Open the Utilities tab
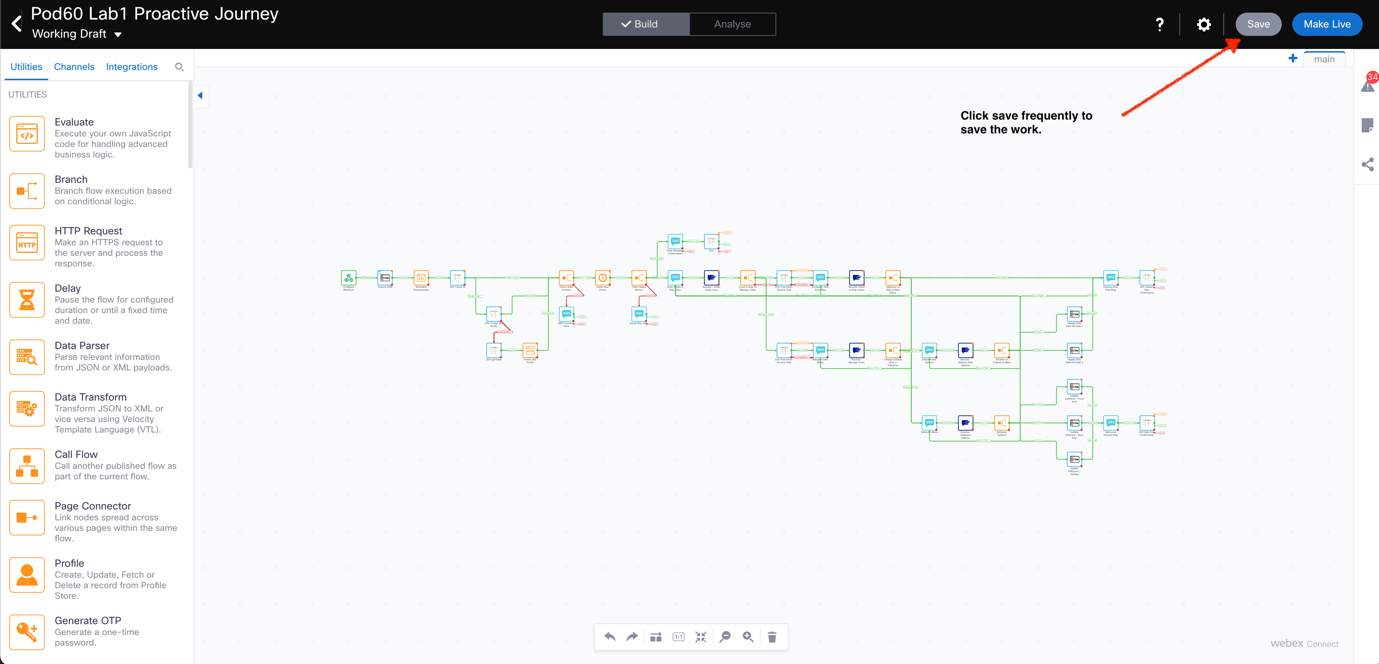The height and width of the screenshot is (664, 1379). click(x=26, y=67)
